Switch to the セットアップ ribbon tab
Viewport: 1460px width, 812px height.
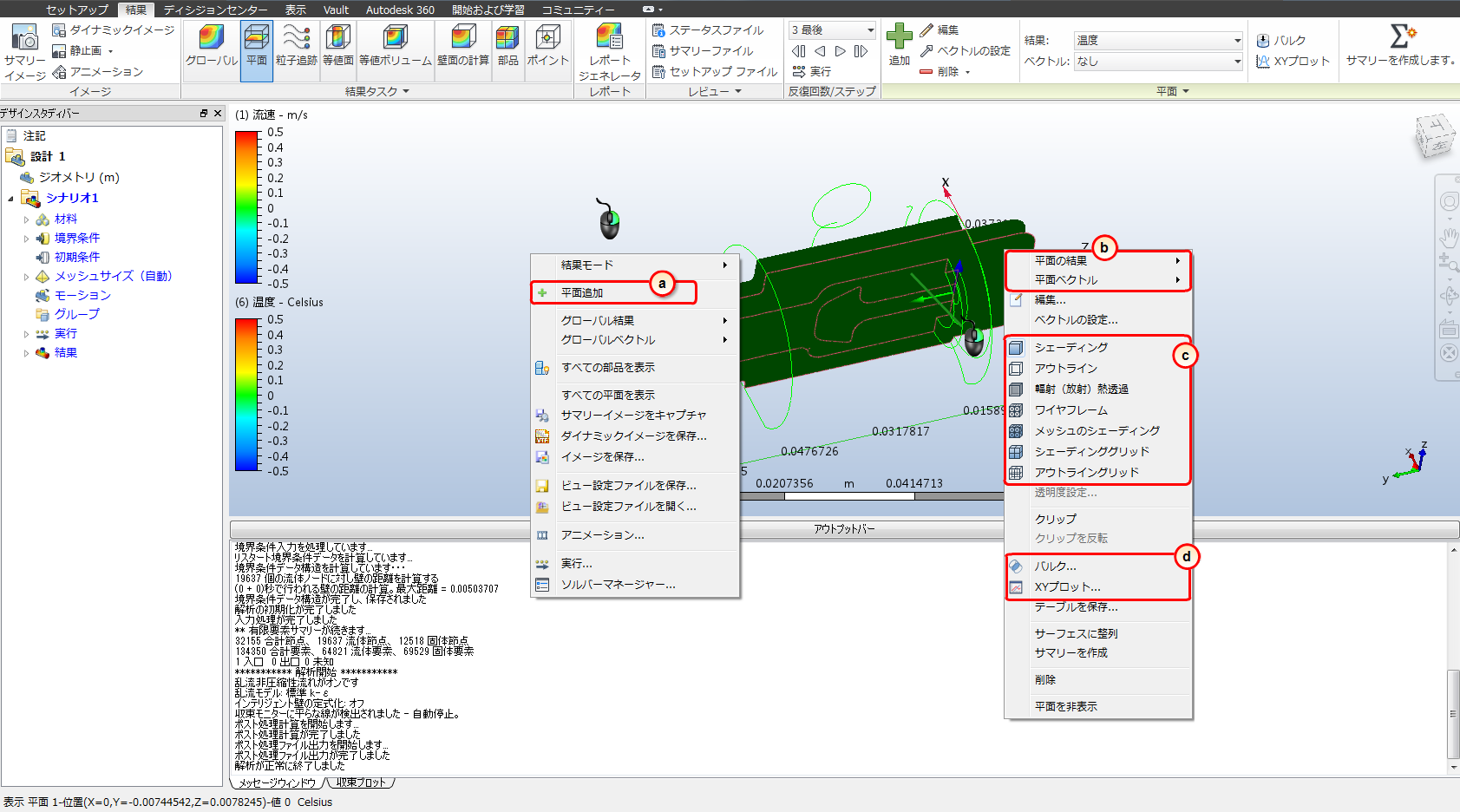(x=77, y=10)
